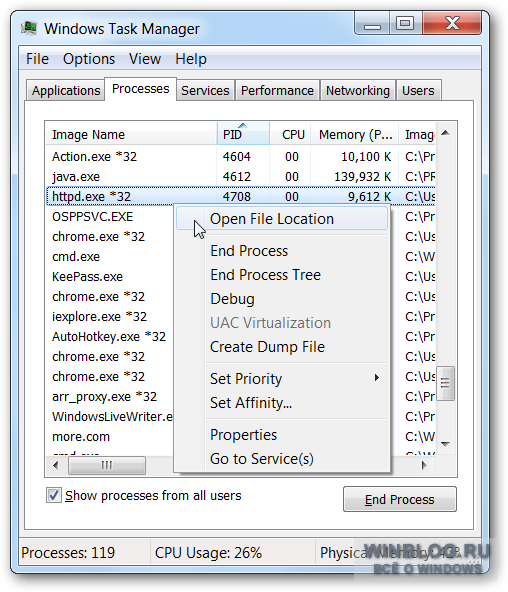This screenshot has width=508, height=592.
Task: Open the File menu
Action: tap(37, 59)
